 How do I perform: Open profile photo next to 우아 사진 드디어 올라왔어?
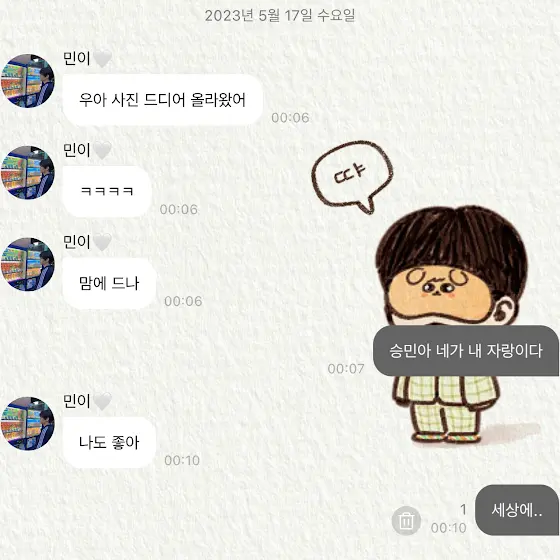click(x=28, y=81)
